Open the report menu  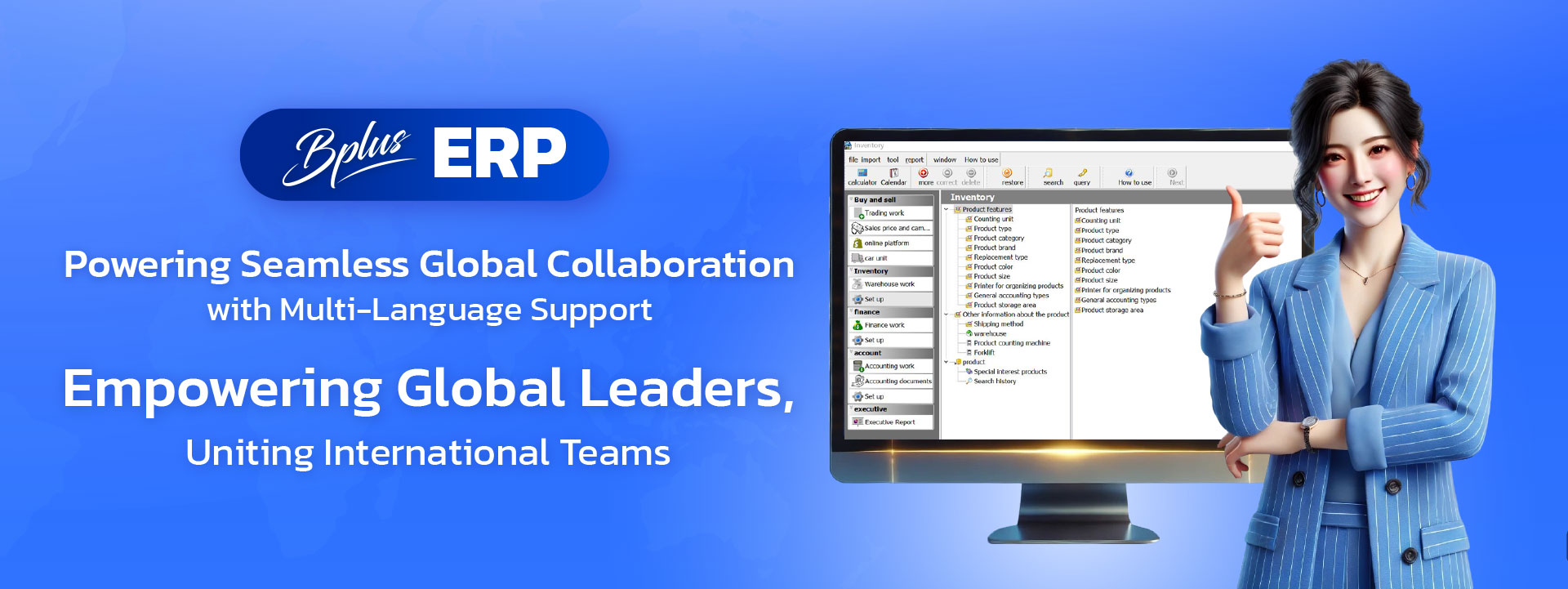915,160
